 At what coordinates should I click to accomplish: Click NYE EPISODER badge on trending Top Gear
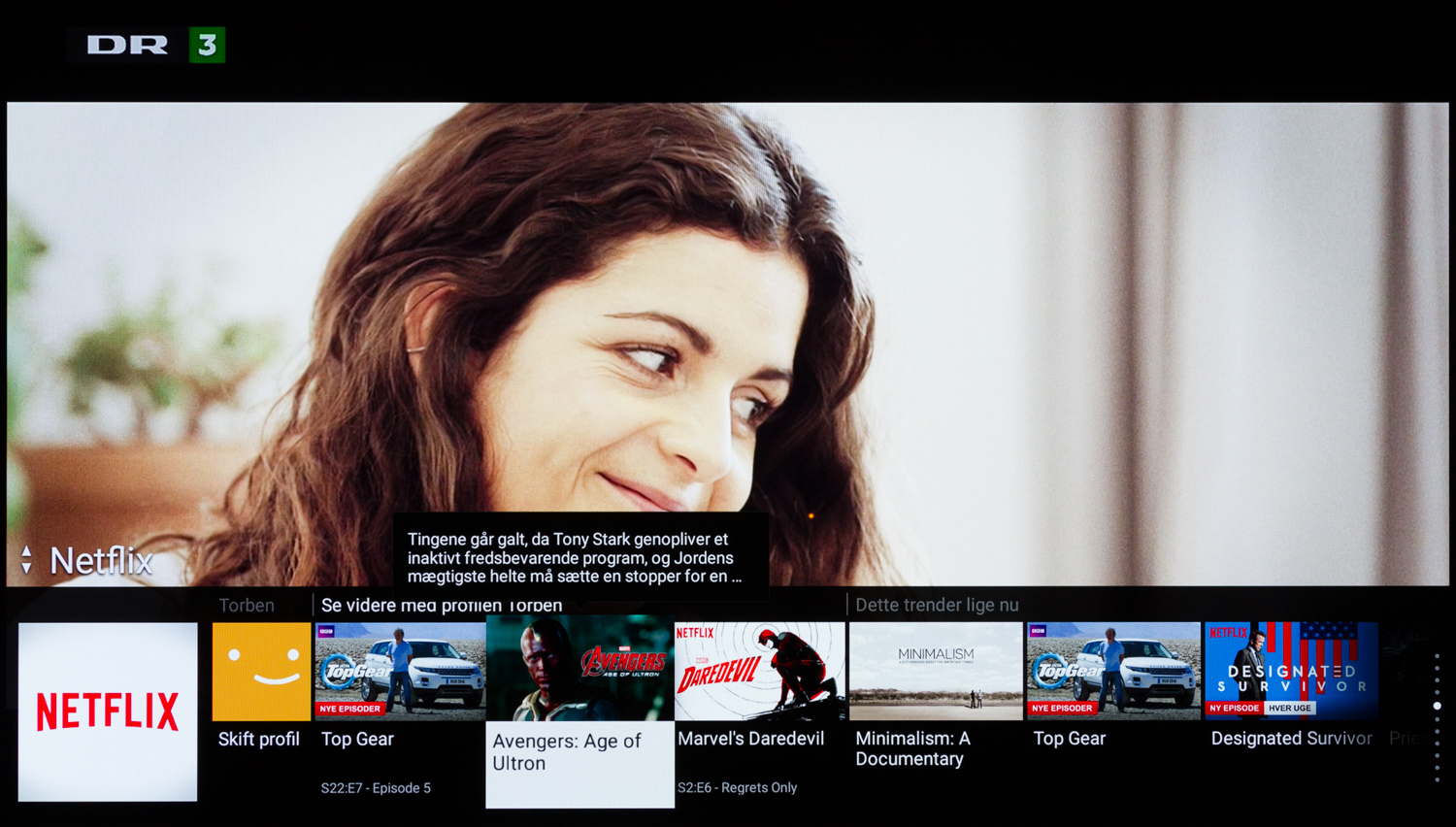[x=1062, y=709]
